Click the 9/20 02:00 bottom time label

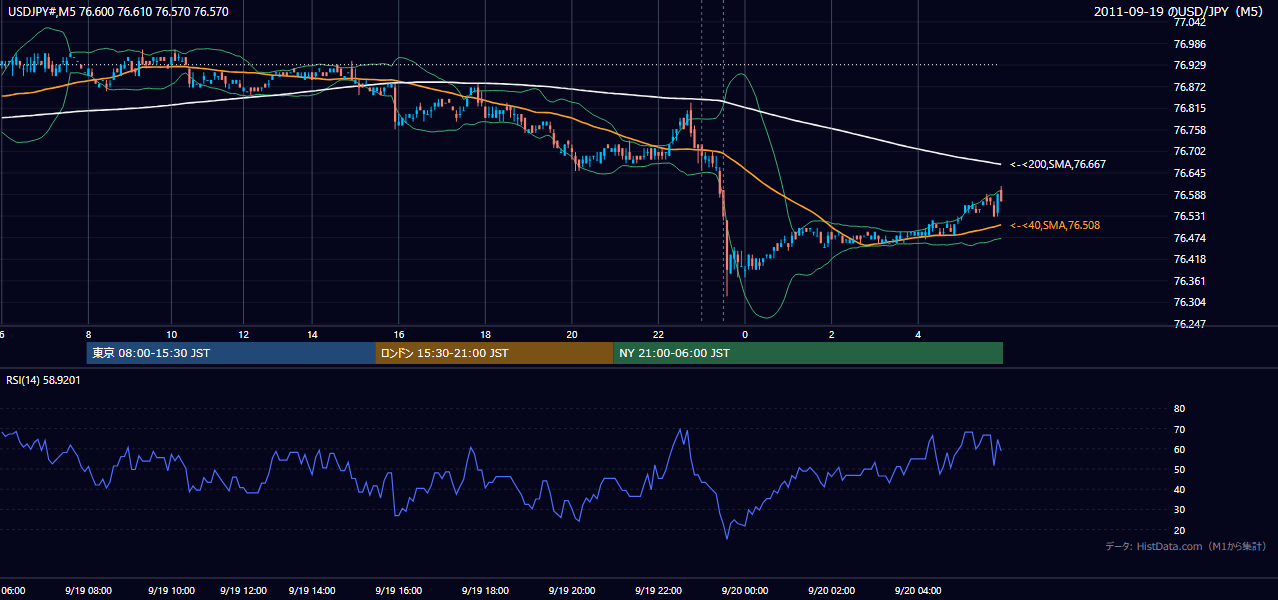click(x=832, y=591)
